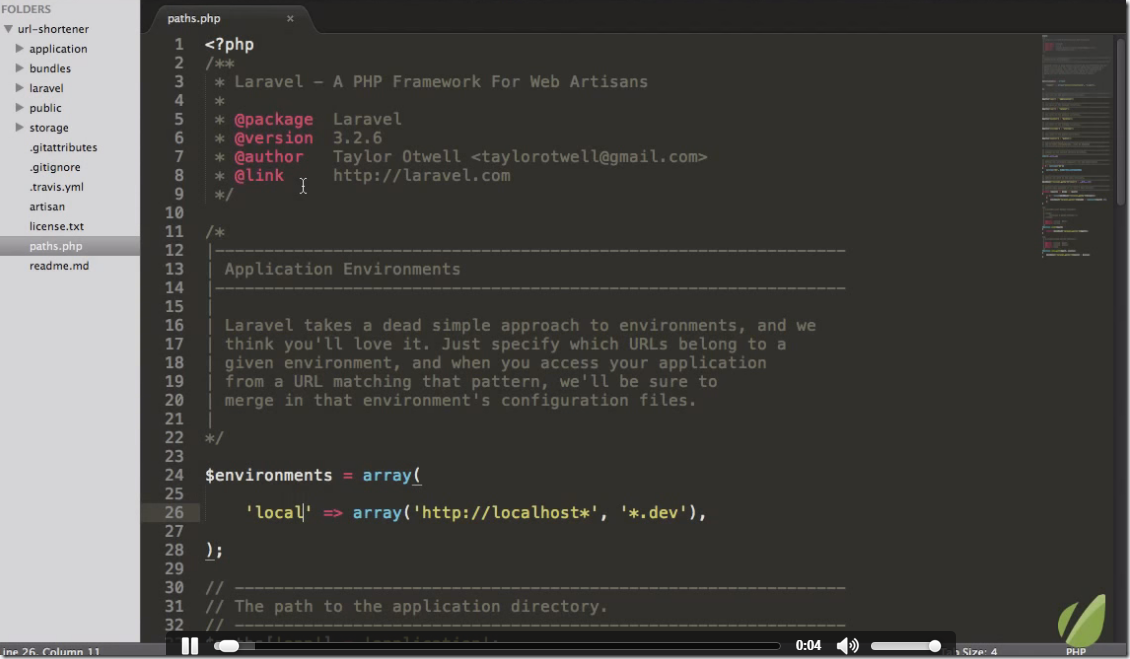Select the bundles folder name

click(50, 68)
